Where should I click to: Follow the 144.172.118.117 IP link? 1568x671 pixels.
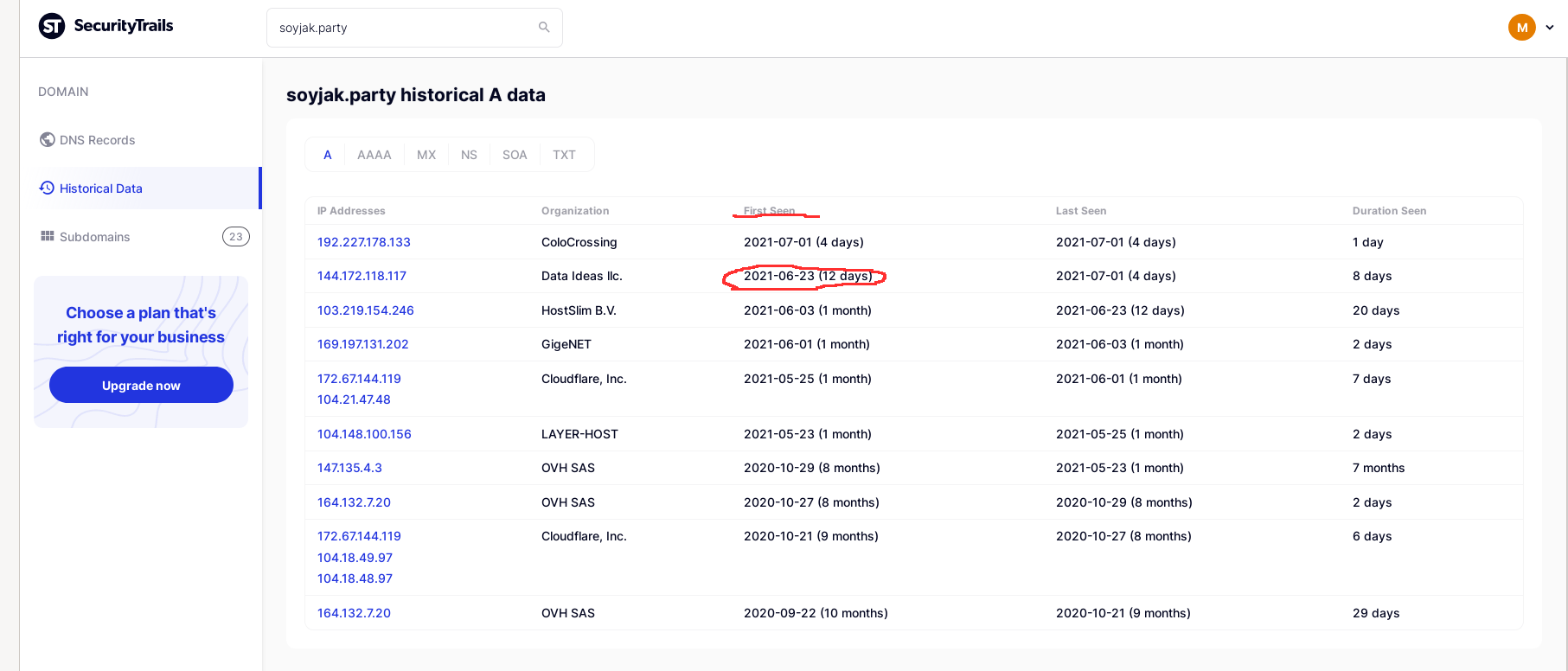[362, 276]
